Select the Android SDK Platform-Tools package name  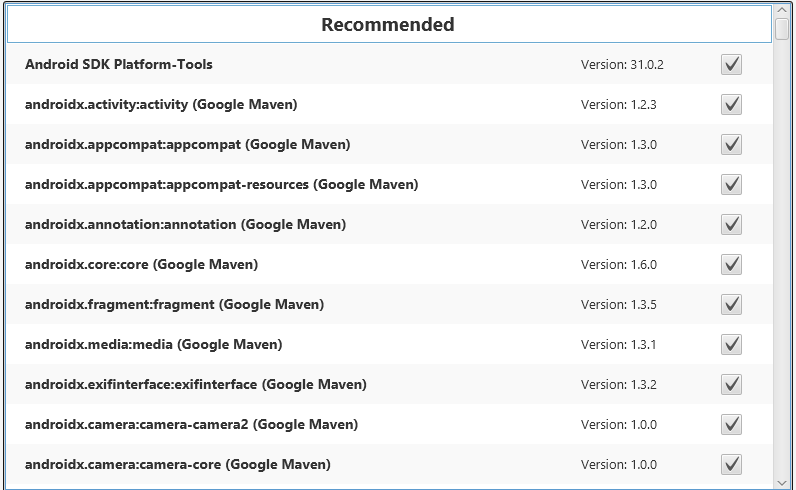(x=119, y=65)
